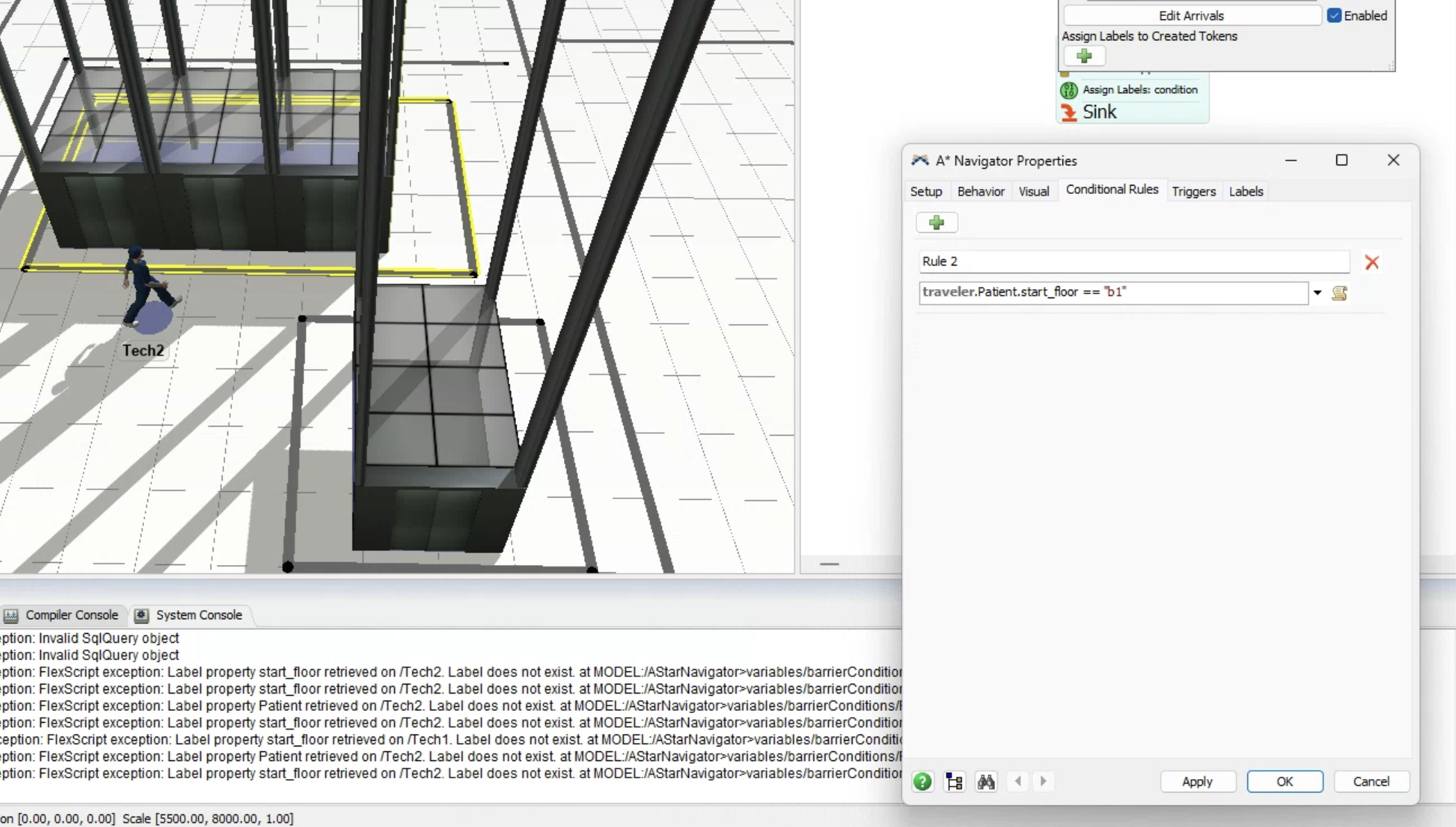
Task: Go to previous object with left arrow
Action: [x=1018, y=781]
